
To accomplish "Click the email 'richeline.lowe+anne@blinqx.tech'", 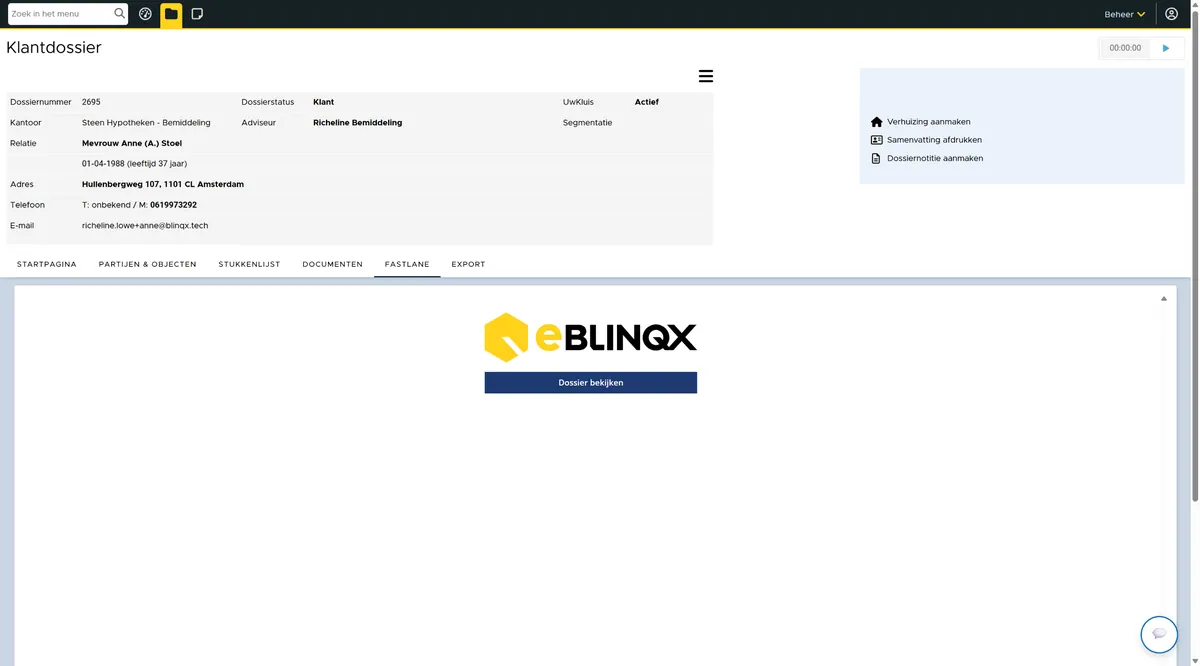I will (x=145, y=226).
